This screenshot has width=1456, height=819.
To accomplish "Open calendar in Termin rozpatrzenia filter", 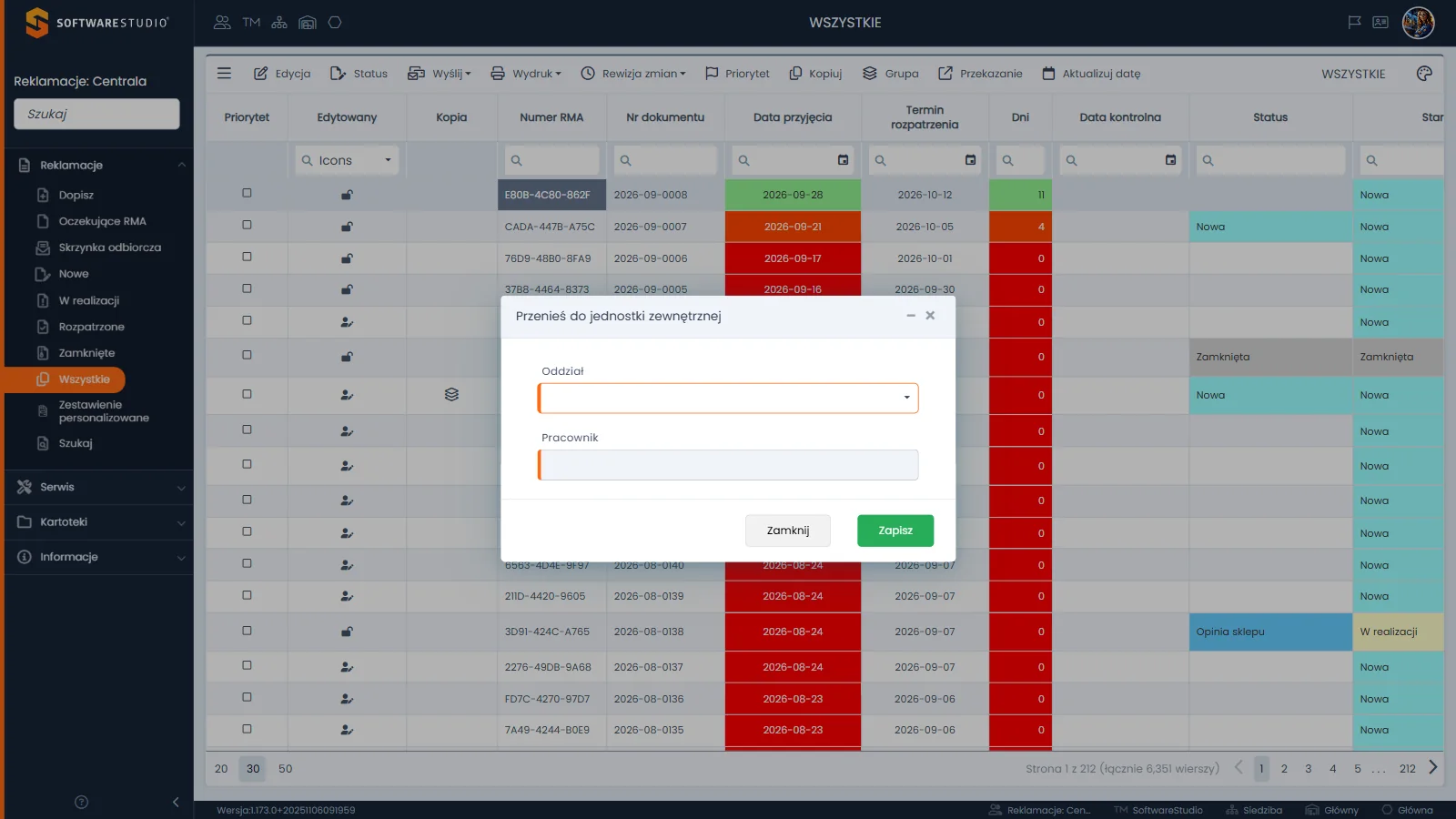I will coord(970,160).
